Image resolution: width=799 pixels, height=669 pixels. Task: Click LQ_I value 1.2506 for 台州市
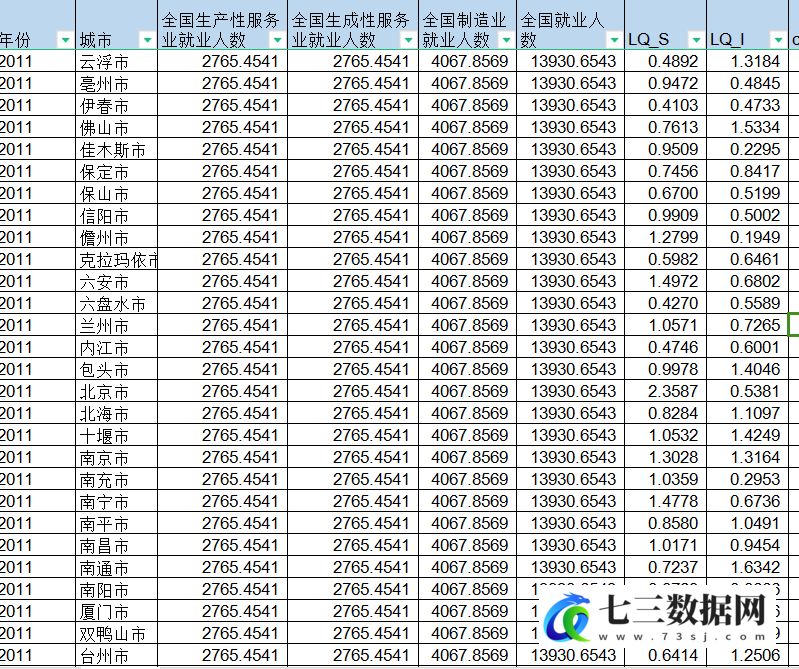pyautogui.click(x=755, y=655)
